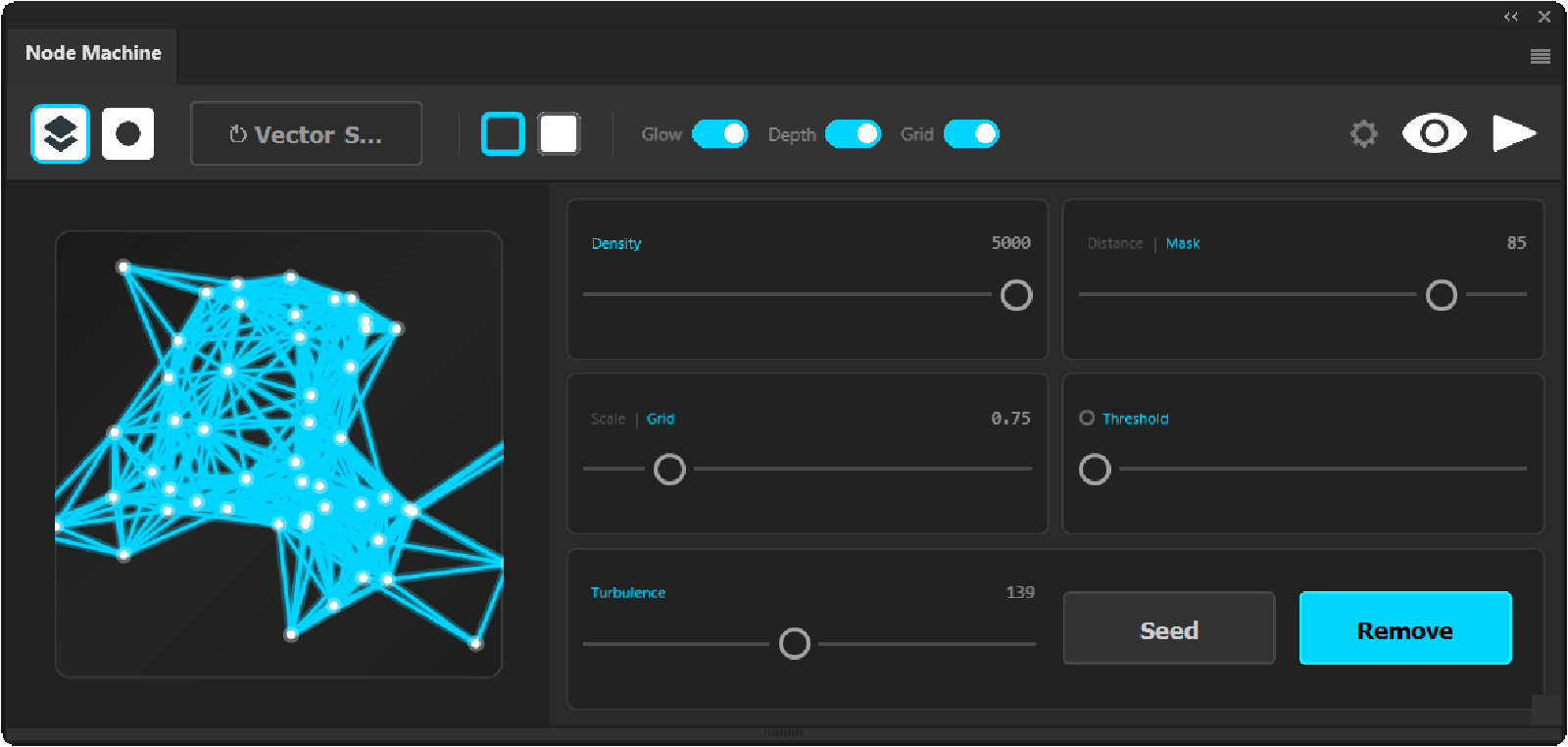Click the Seed button
This screenshot has height=747, width=1568.
[1168, 629]
